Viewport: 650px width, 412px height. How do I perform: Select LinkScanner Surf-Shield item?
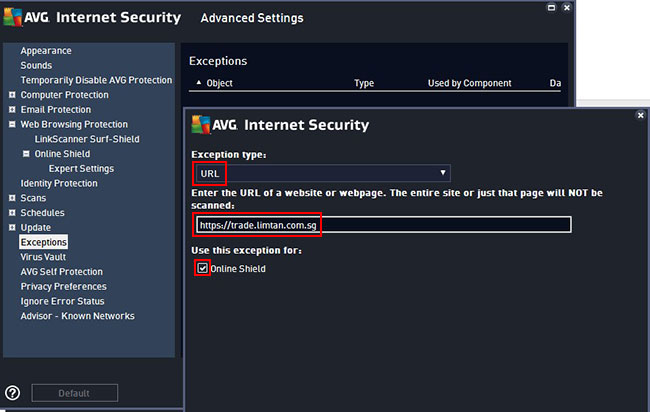[x=87, y=139]
